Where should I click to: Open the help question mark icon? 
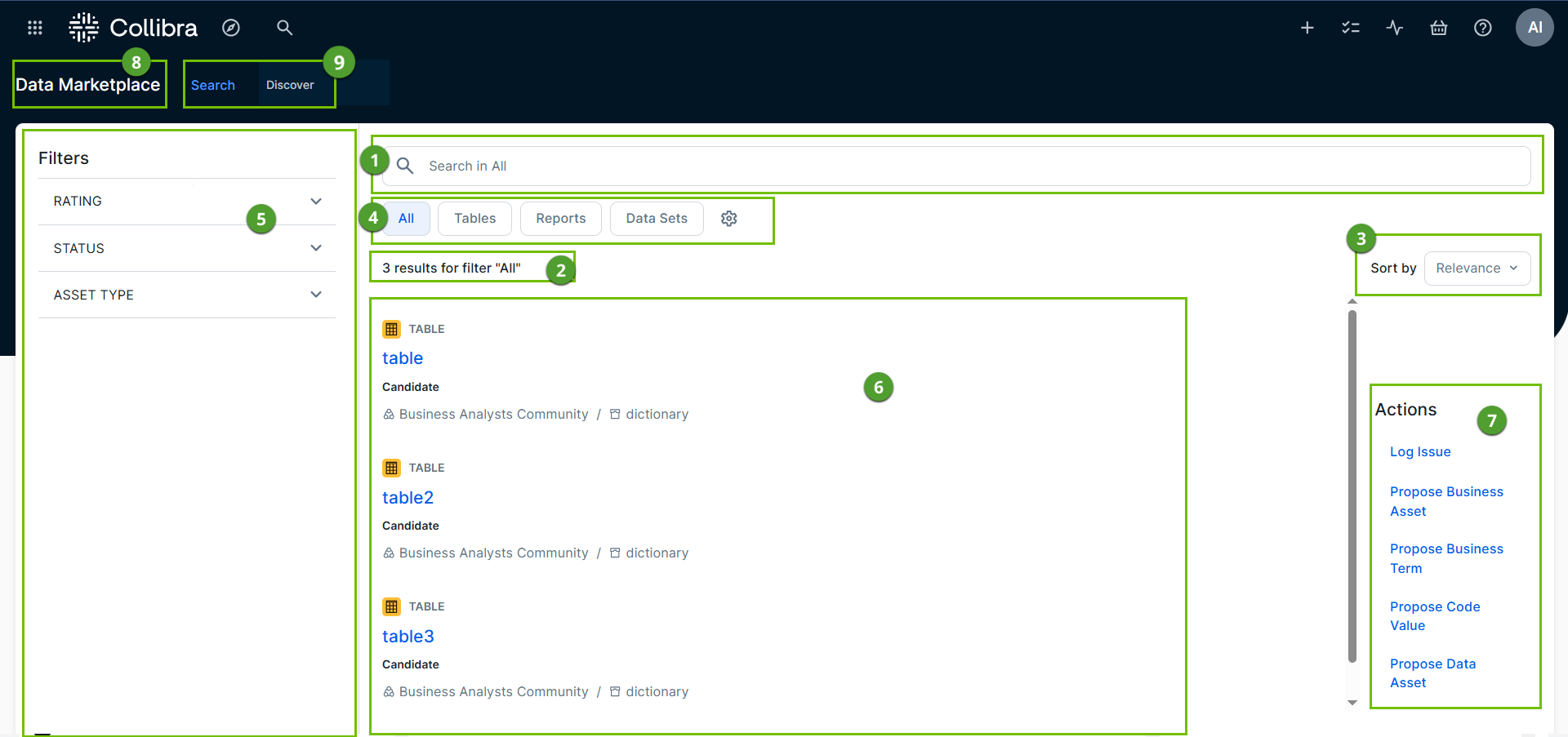click(1483, 28)
